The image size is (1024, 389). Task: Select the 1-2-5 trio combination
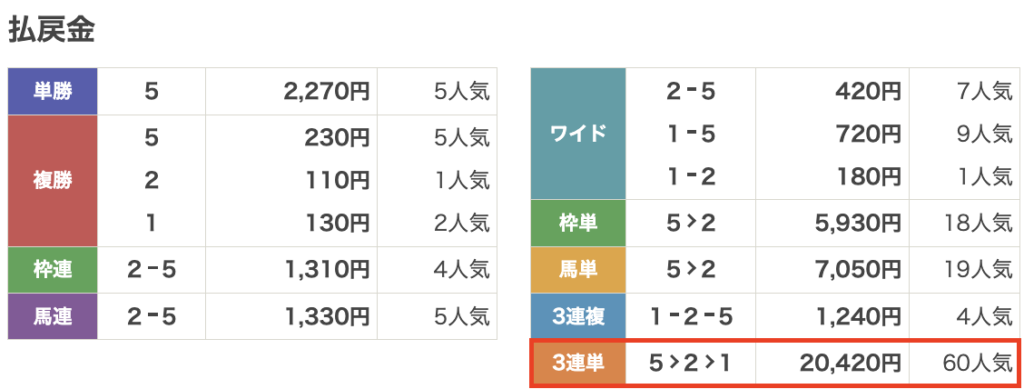click(x=691, y=317)
